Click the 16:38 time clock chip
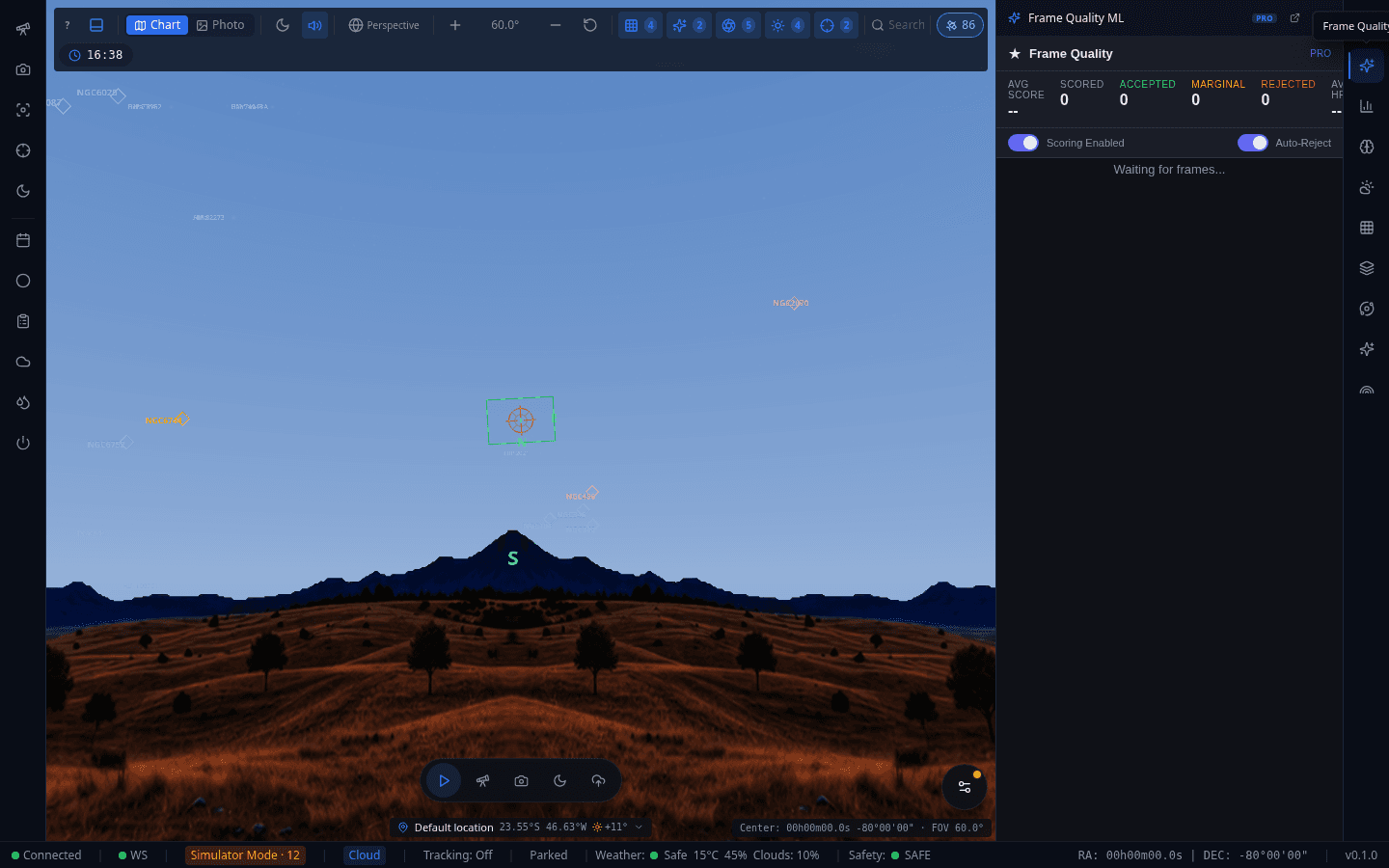 pyautogui.click(x=95, y=55)
